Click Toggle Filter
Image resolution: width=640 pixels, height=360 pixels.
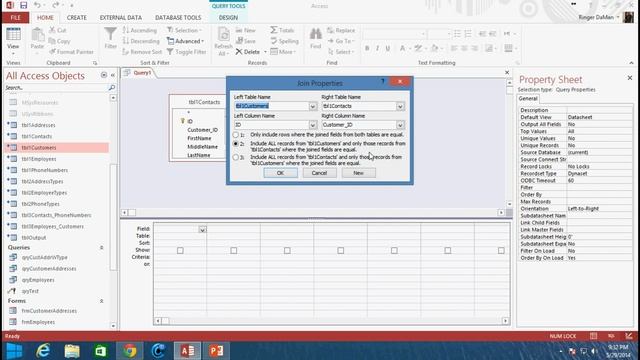coord(186,52)
